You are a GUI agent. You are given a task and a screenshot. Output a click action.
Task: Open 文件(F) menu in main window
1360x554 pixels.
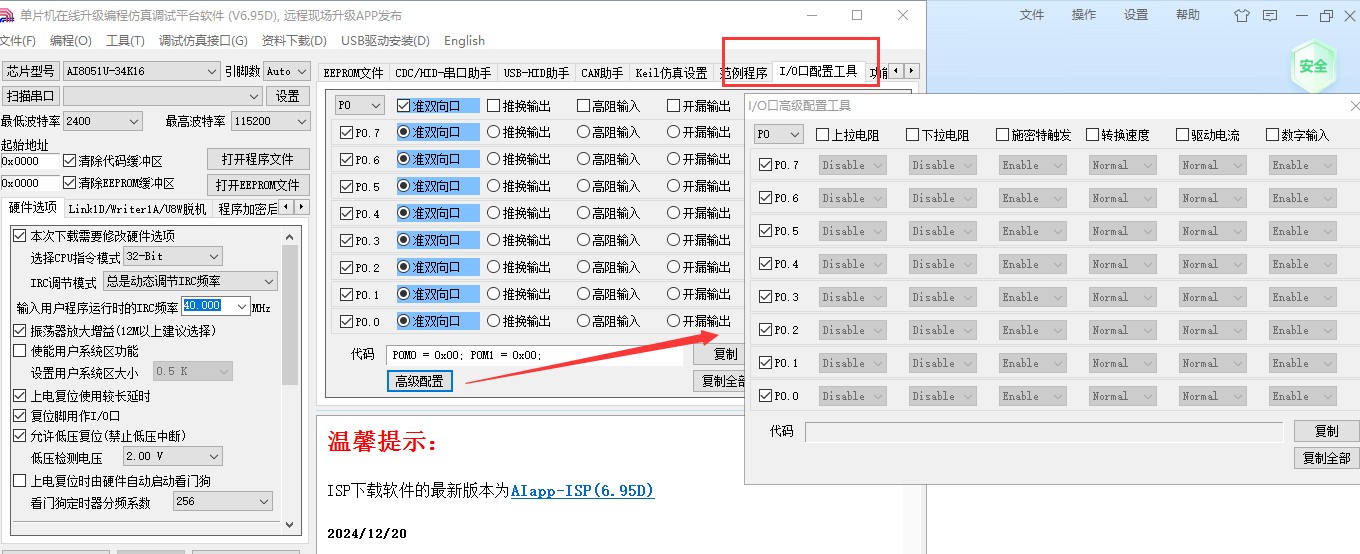(17, 41)
